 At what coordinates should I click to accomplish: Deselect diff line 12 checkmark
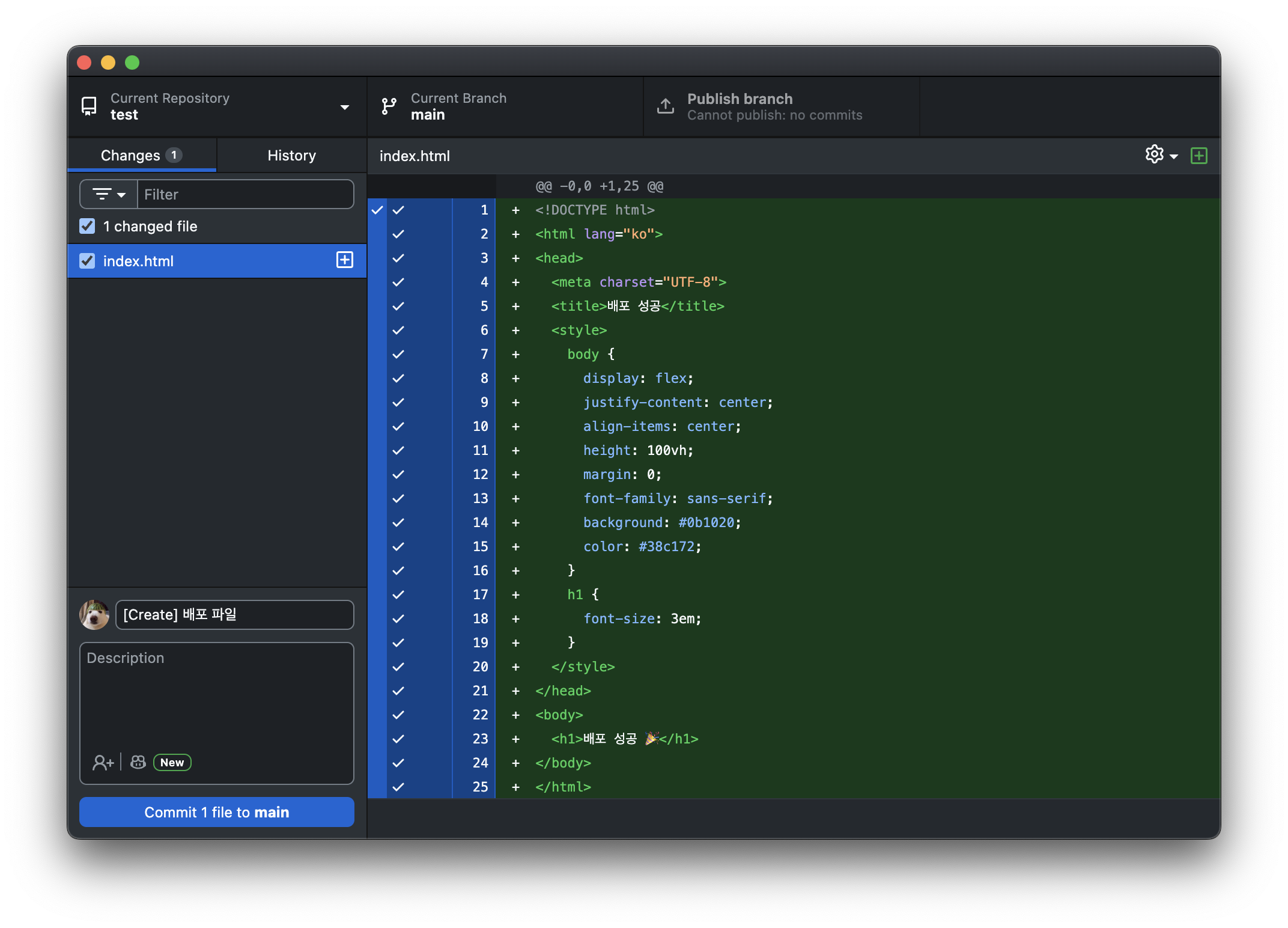pyautogui.click(x=398, y=474)
